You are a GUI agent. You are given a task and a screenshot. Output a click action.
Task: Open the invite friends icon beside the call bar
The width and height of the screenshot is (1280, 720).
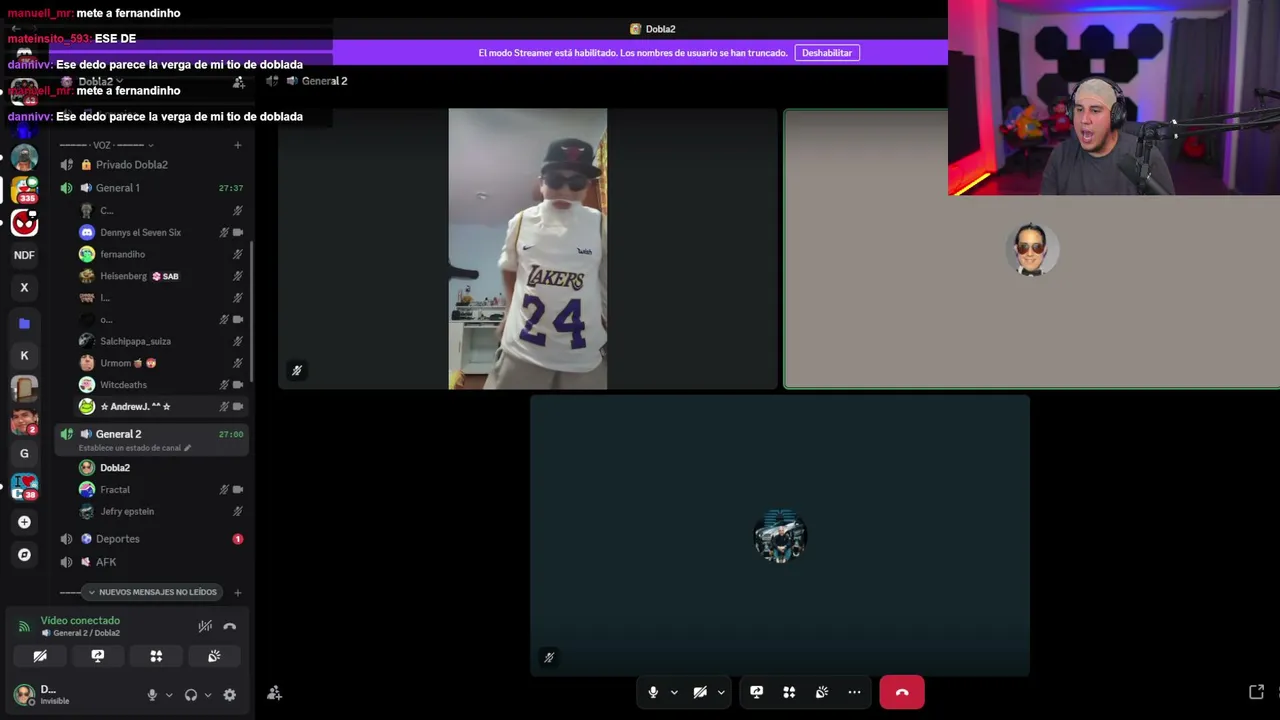click(274, 693)
